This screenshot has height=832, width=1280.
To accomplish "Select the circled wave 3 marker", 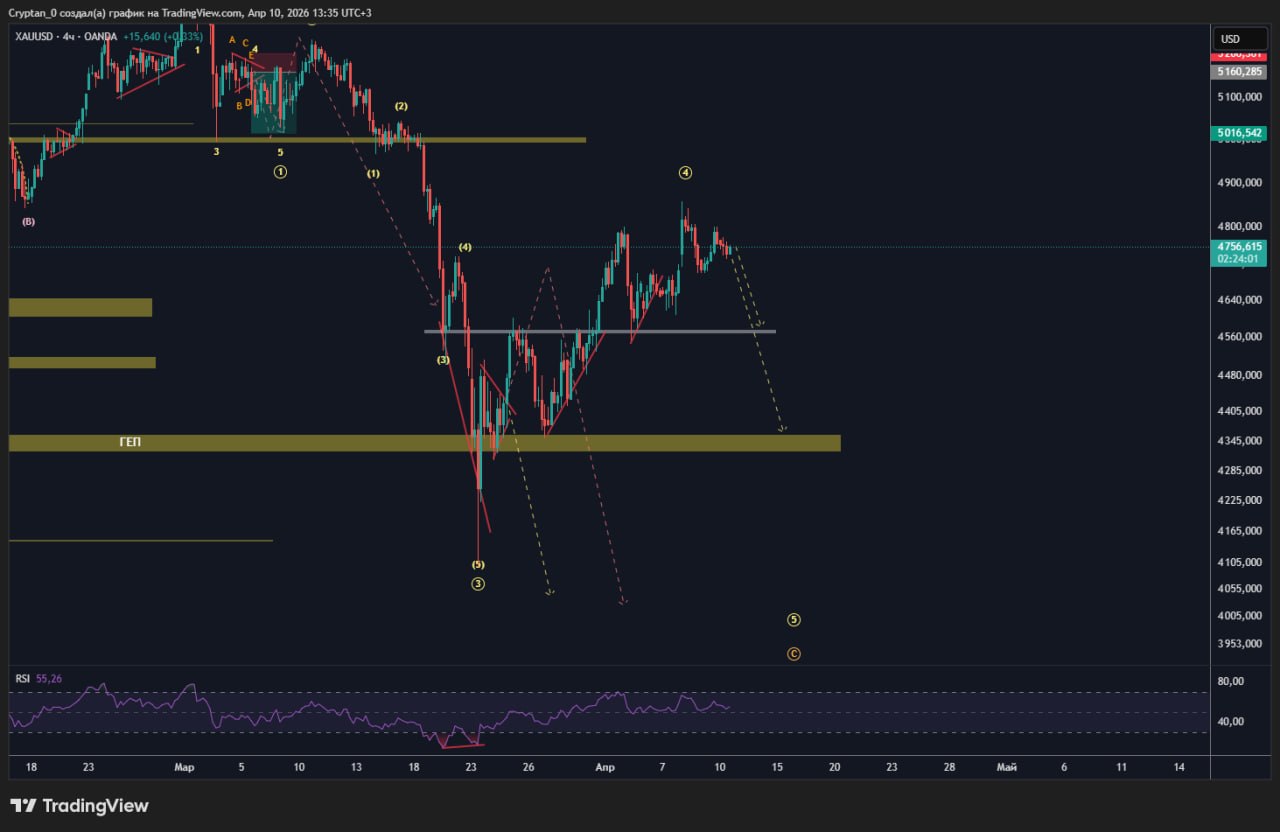I will [x=478, y=584].
